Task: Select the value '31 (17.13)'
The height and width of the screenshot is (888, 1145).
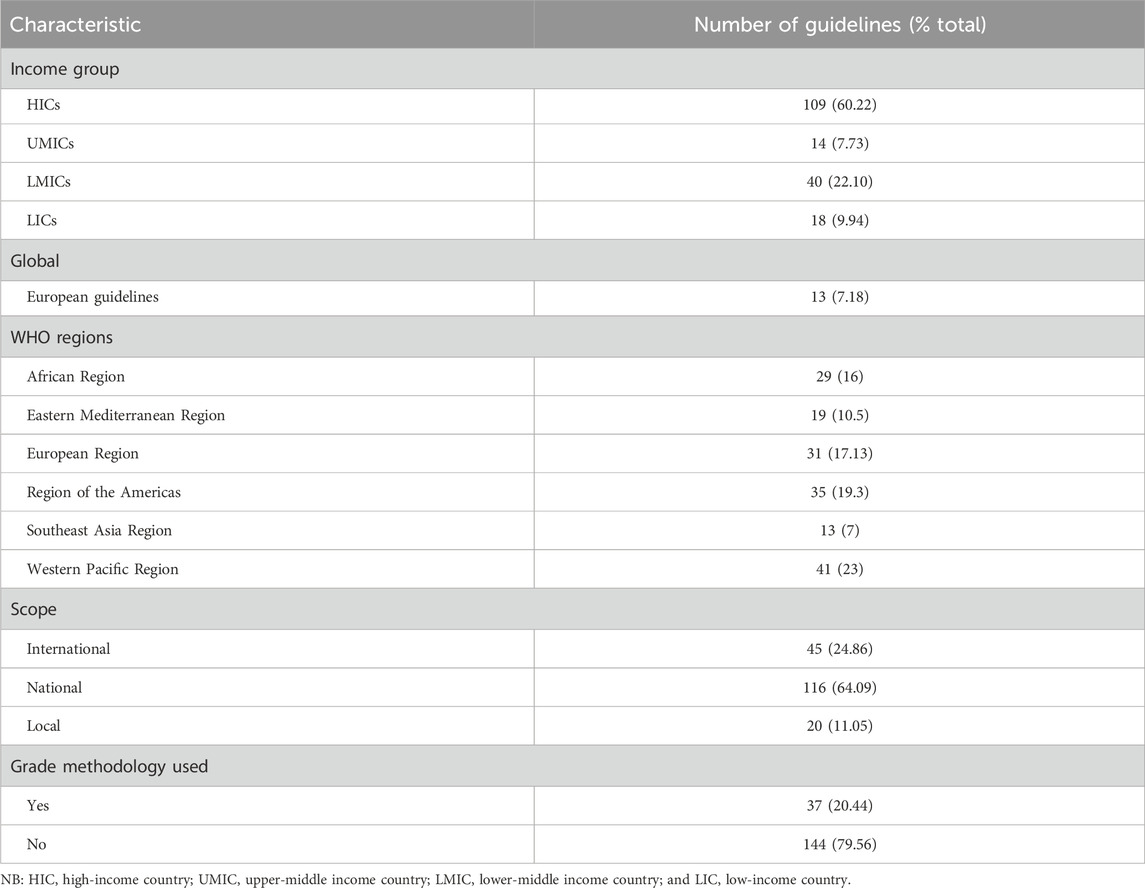Action: coord(840,453)
